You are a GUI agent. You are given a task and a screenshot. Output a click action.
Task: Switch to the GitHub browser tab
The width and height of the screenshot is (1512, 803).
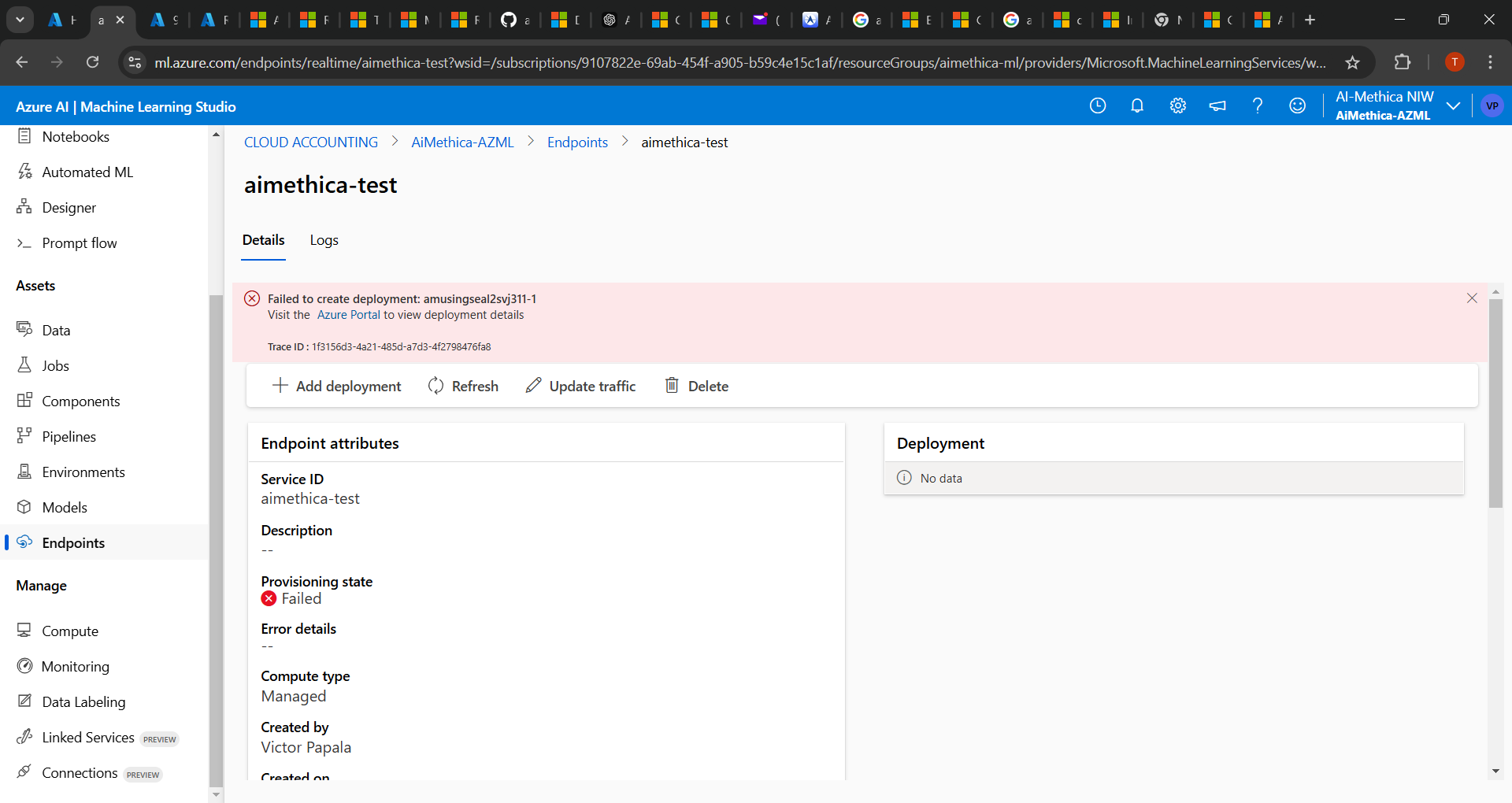515,20
